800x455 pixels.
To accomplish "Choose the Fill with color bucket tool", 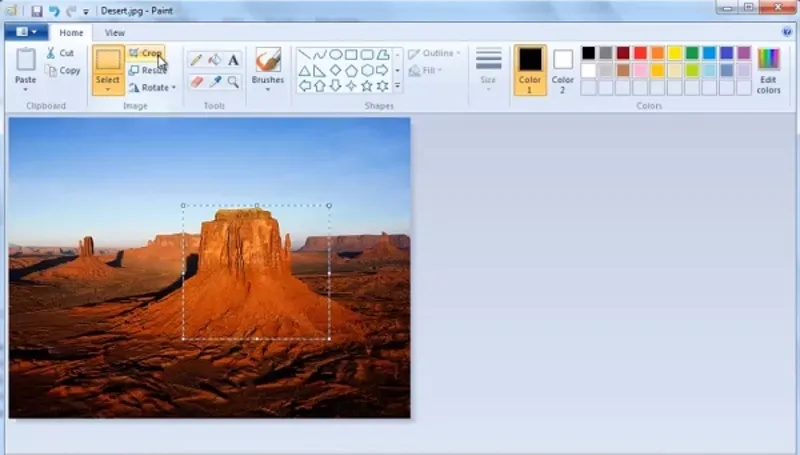I will point(215,60).
